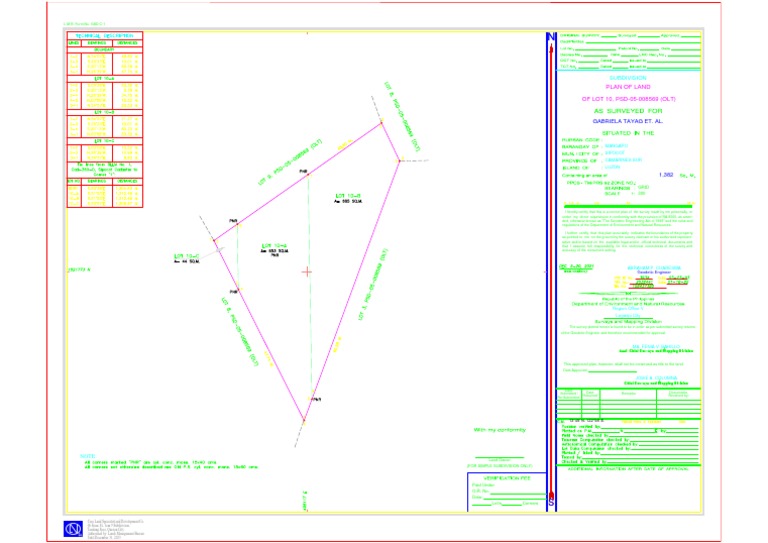This screenshot has width=768, height=543.
Task: Click the With my conformity text
Action: [x=500, y=430]
